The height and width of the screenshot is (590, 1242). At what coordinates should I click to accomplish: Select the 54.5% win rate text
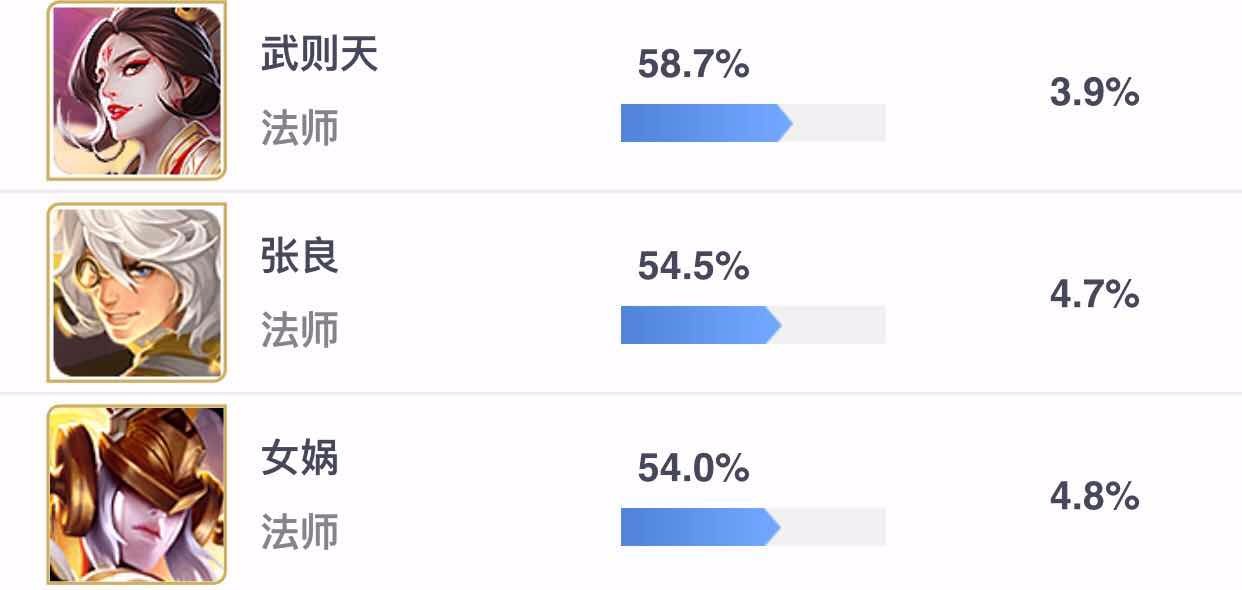[x=693, y=267]
